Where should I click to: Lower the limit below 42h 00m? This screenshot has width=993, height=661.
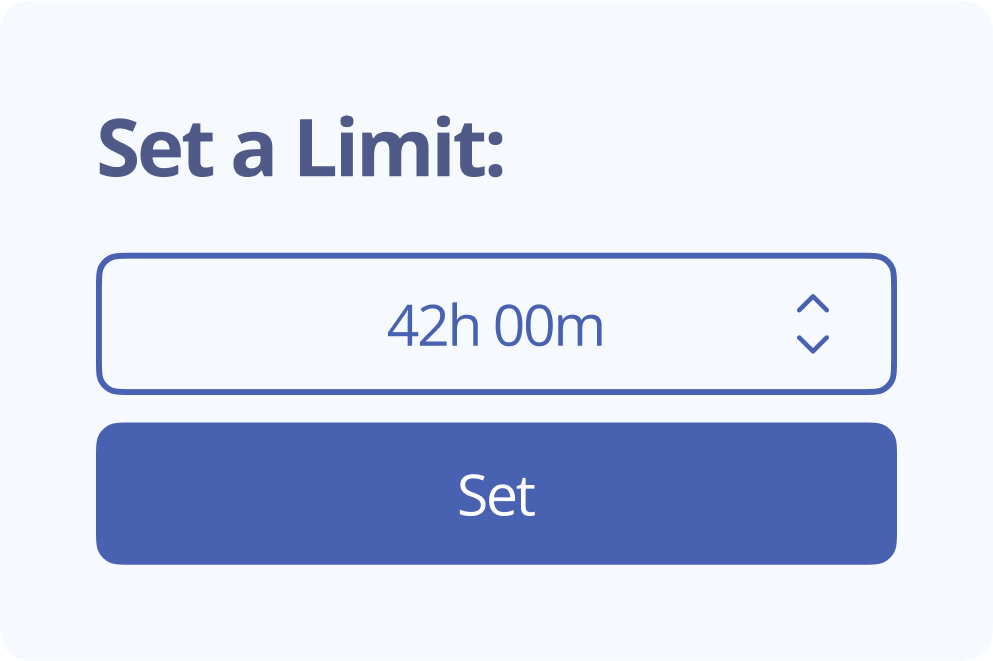[813, 344]
